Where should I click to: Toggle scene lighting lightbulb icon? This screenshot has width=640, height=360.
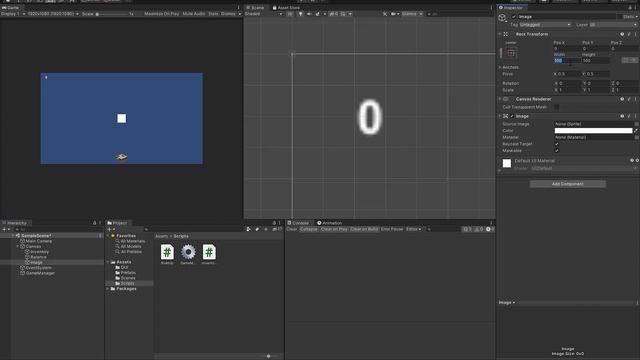click(300, 14)
